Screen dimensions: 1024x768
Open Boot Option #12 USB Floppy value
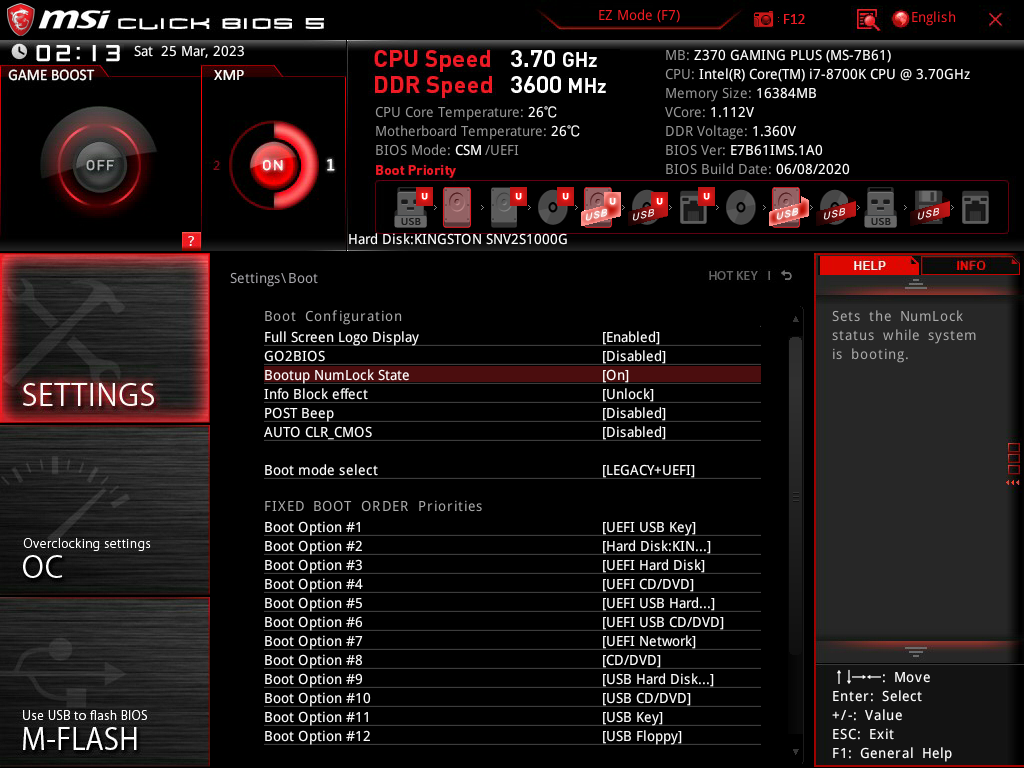point(642,735)
